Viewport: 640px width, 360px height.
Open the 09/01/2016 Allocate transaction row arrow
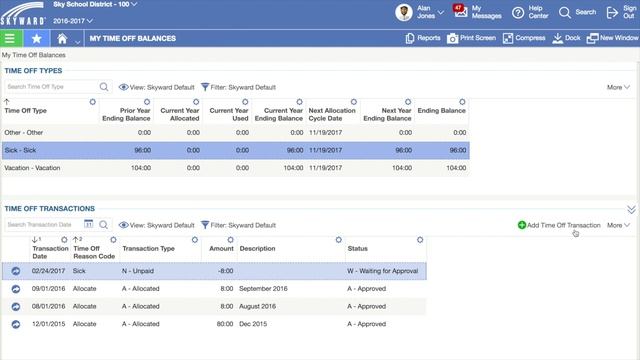click(16, 289)
